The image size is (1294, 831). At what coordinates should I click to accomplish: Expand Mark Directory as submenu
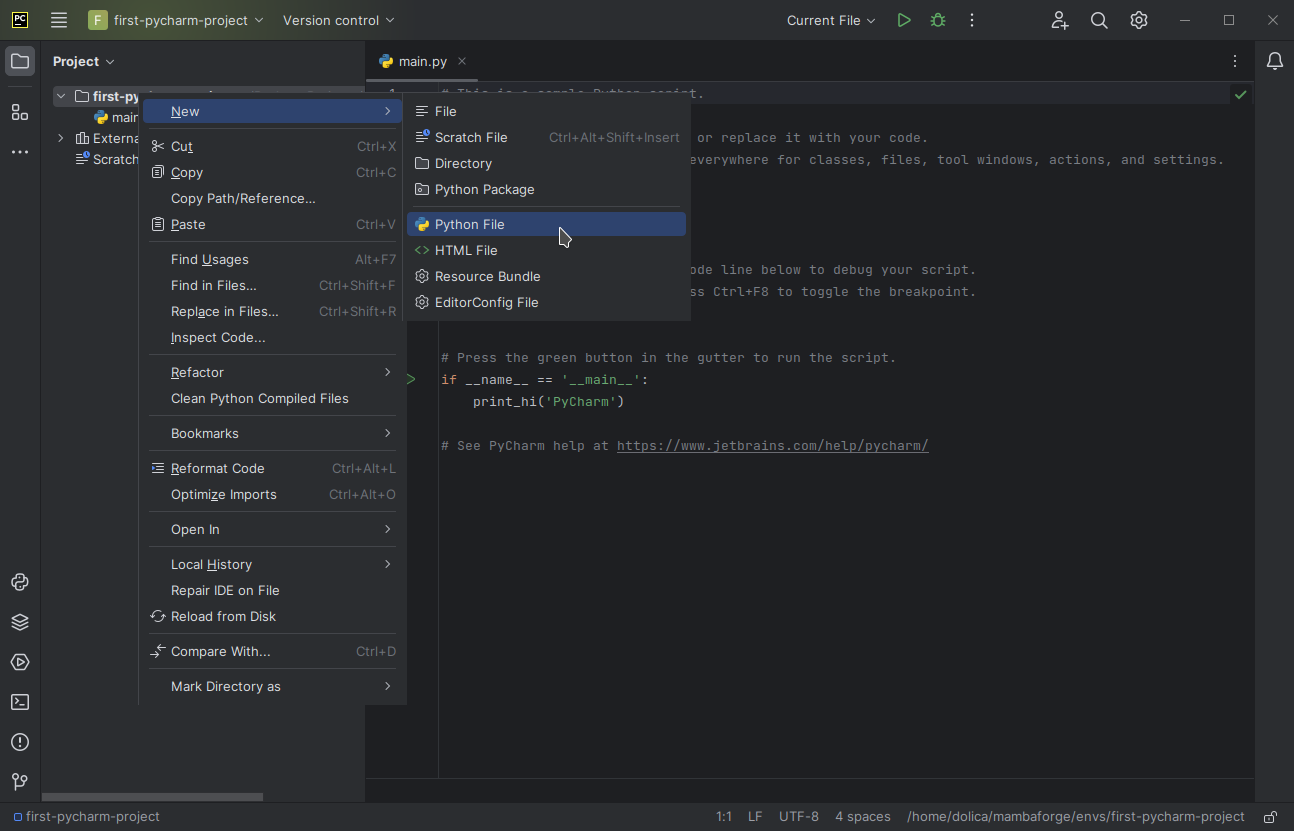[272, 686]
